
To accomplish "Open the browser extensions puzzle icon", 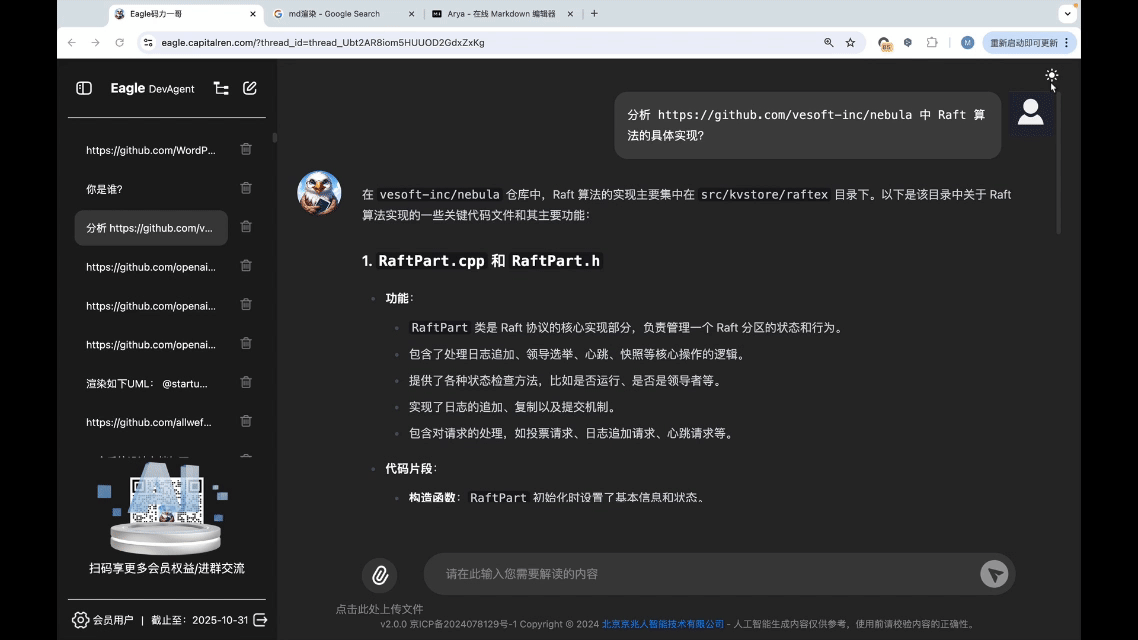I will pos(933,43).
